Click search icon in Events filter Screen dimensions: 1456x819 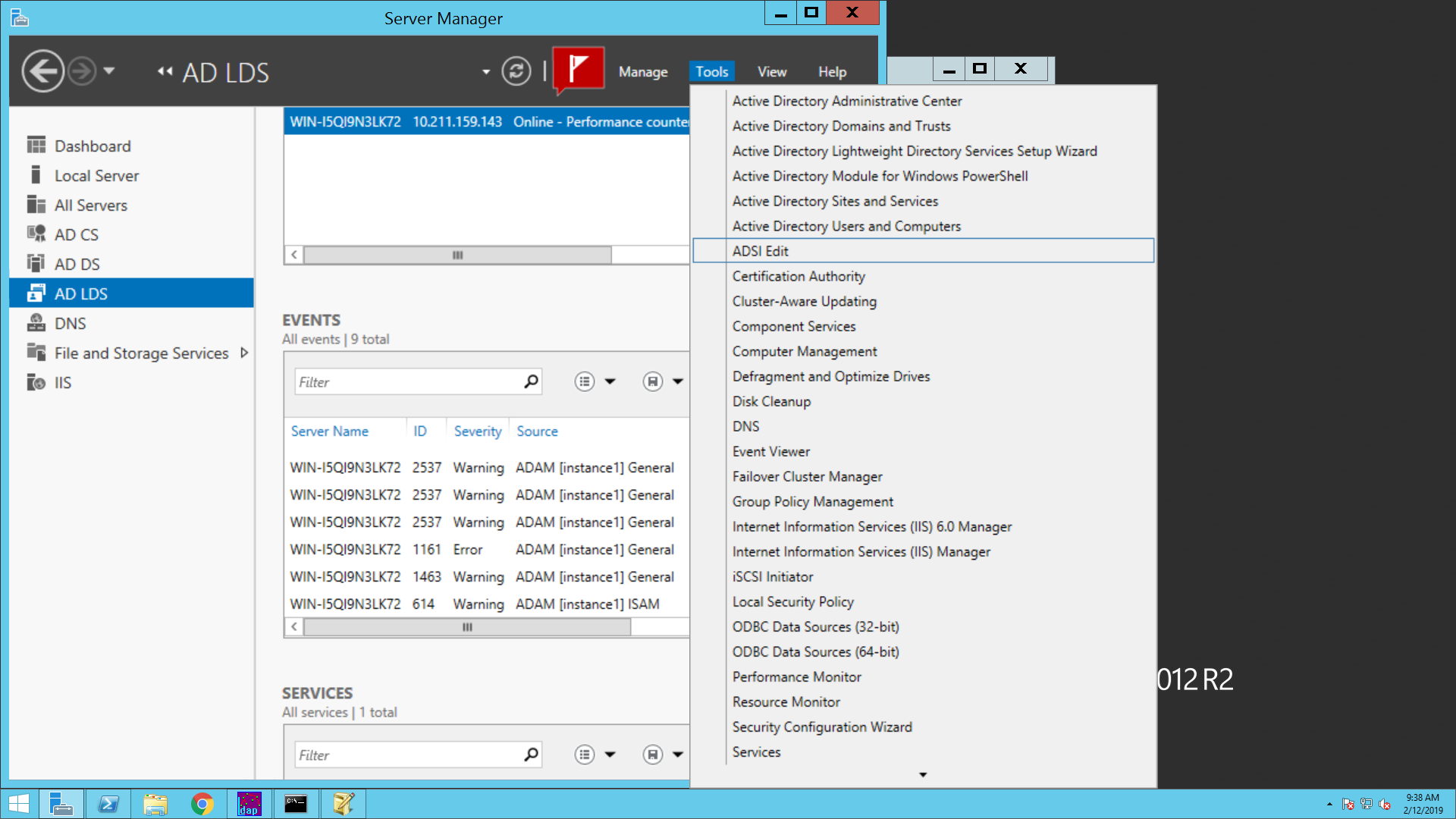point(531,381)
